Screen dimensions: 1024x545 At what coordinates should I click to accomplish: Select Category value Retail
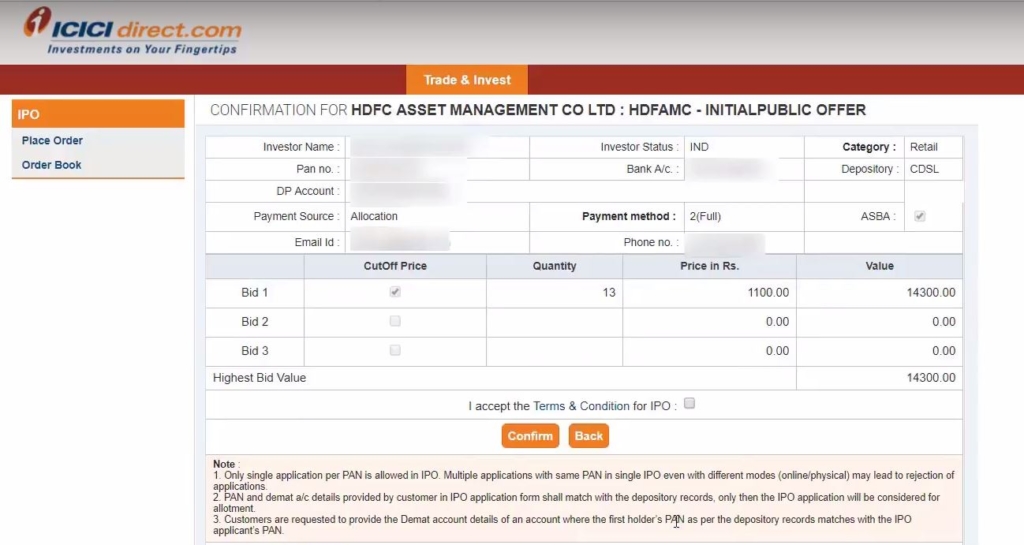pos(923,147)
